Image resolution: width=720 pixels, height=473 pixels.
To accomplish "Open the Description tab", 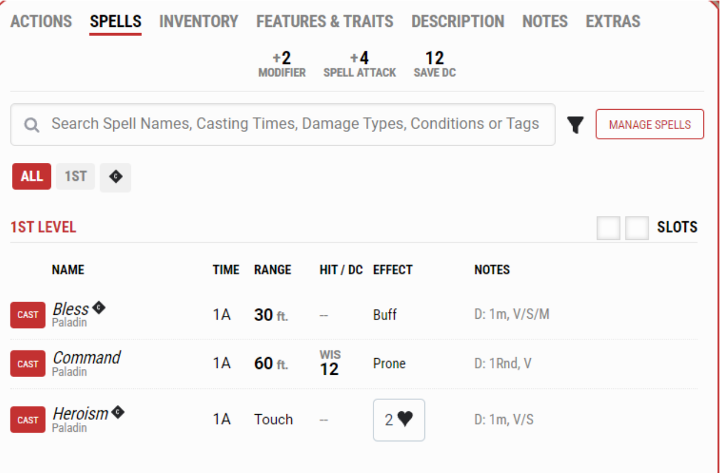I will pyautogui.click(x=458, y=22).
